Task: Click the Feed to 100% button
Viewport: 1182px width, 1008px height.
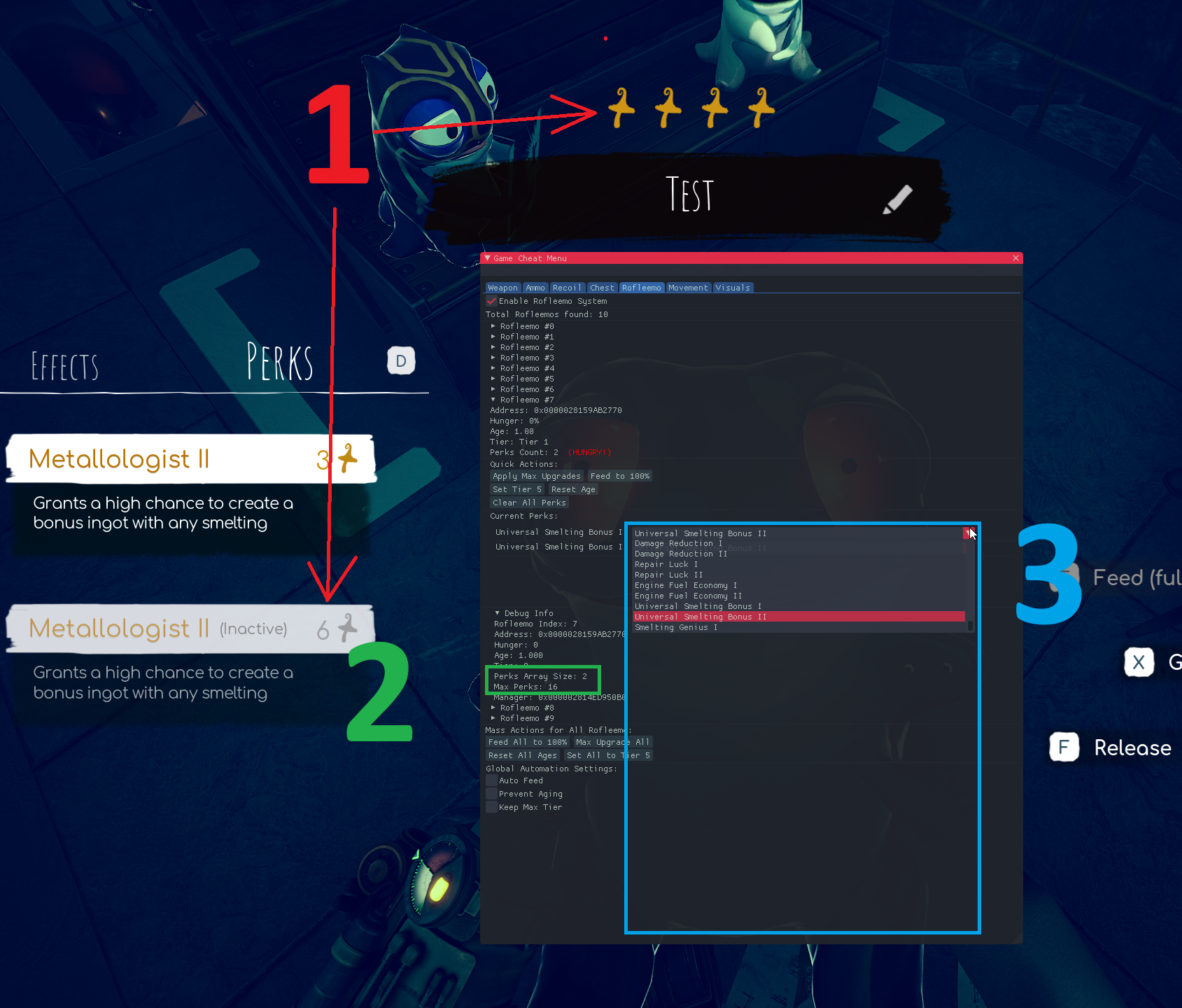Action: (x=620, y=476)
